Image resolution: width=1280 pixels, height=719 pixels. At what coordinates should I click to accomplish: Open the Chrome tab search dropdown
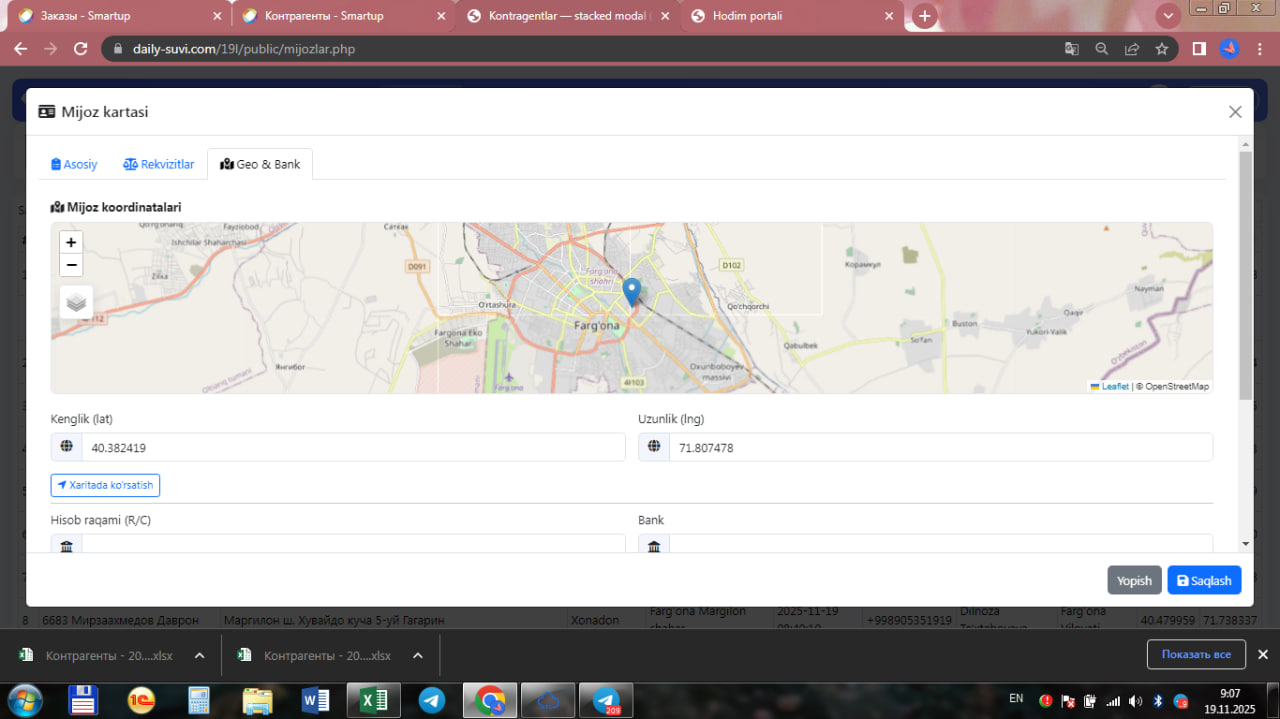click(x=1167, y=16)
